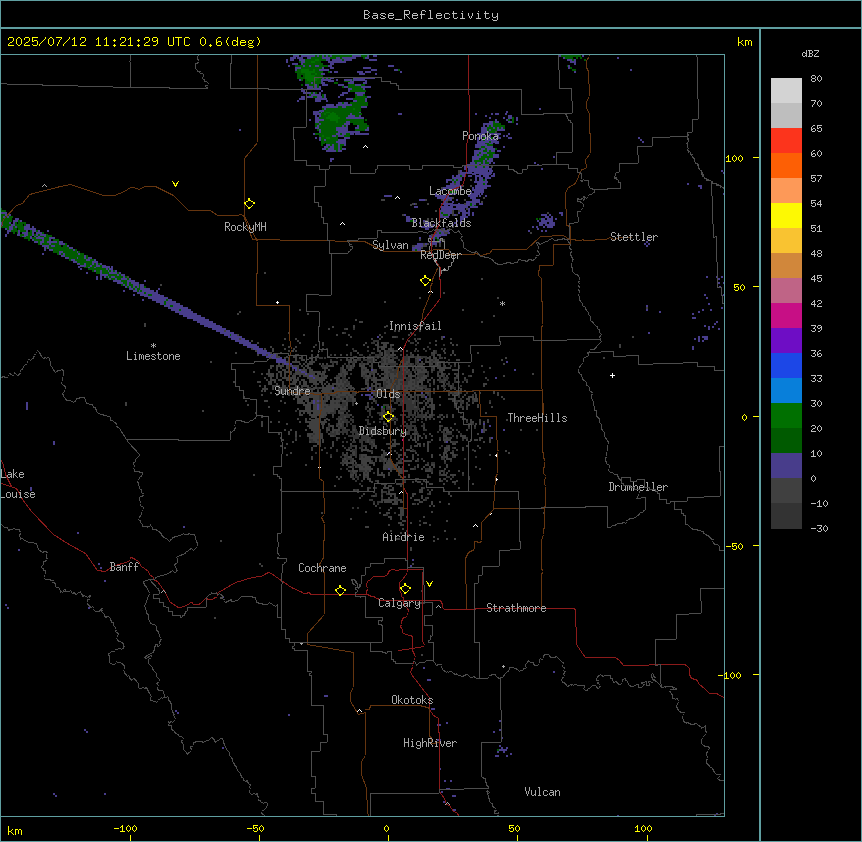Click the HighRiver town label
Screen dimensions: 862x842
pyautogui.click(x=430, y=743)
